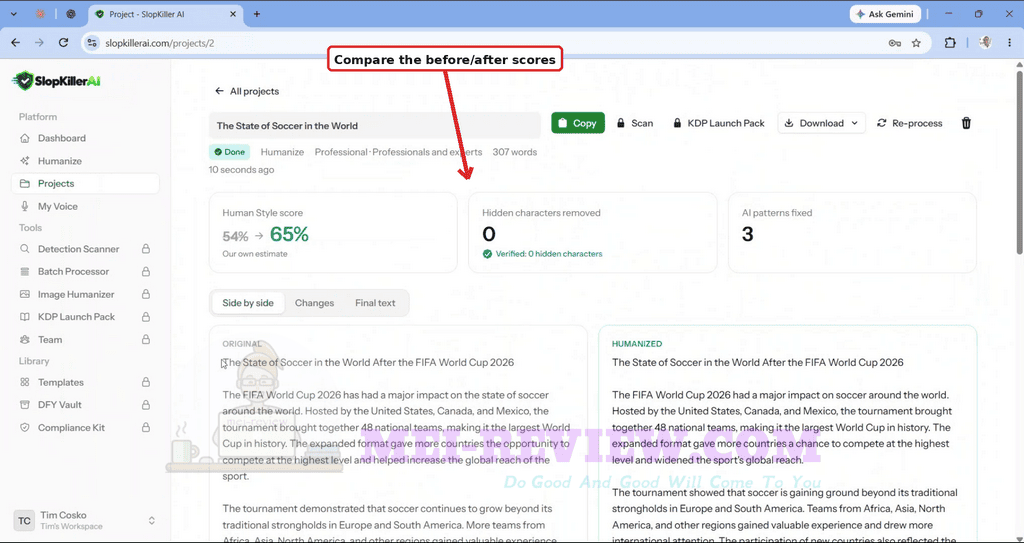
Task: Click the browser back arrow
Action: (16, 42)
